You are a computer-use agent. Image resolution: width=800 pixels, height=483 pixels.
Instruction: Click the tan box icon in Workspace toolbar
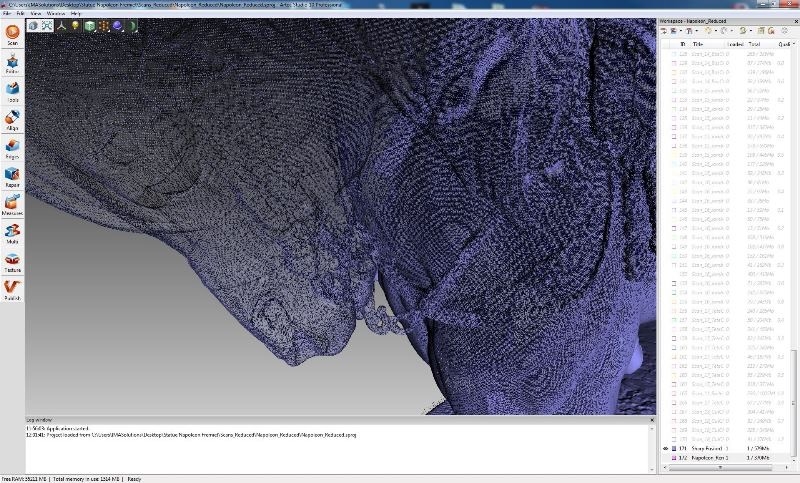click(761, 31)
